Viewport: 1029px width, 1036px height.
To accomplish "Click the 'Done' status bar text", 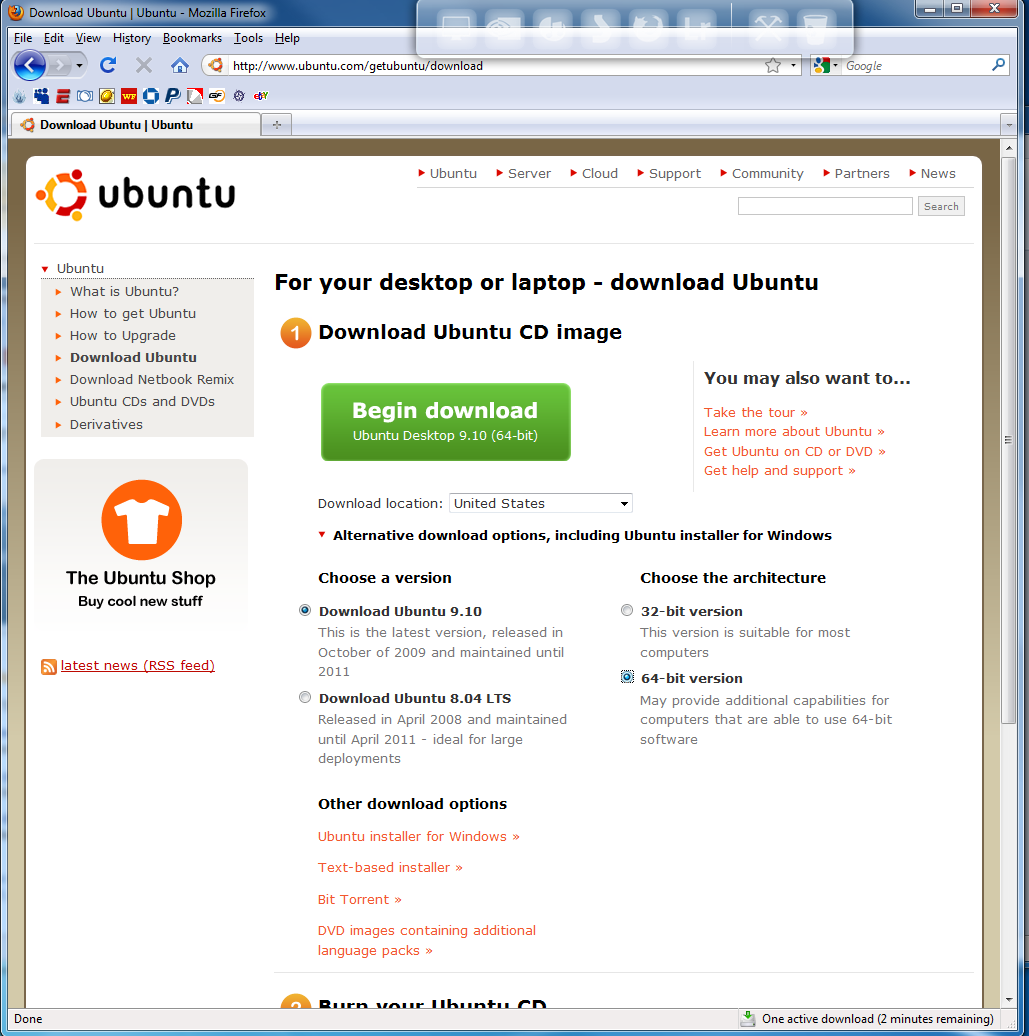I will click(28, 1019).
